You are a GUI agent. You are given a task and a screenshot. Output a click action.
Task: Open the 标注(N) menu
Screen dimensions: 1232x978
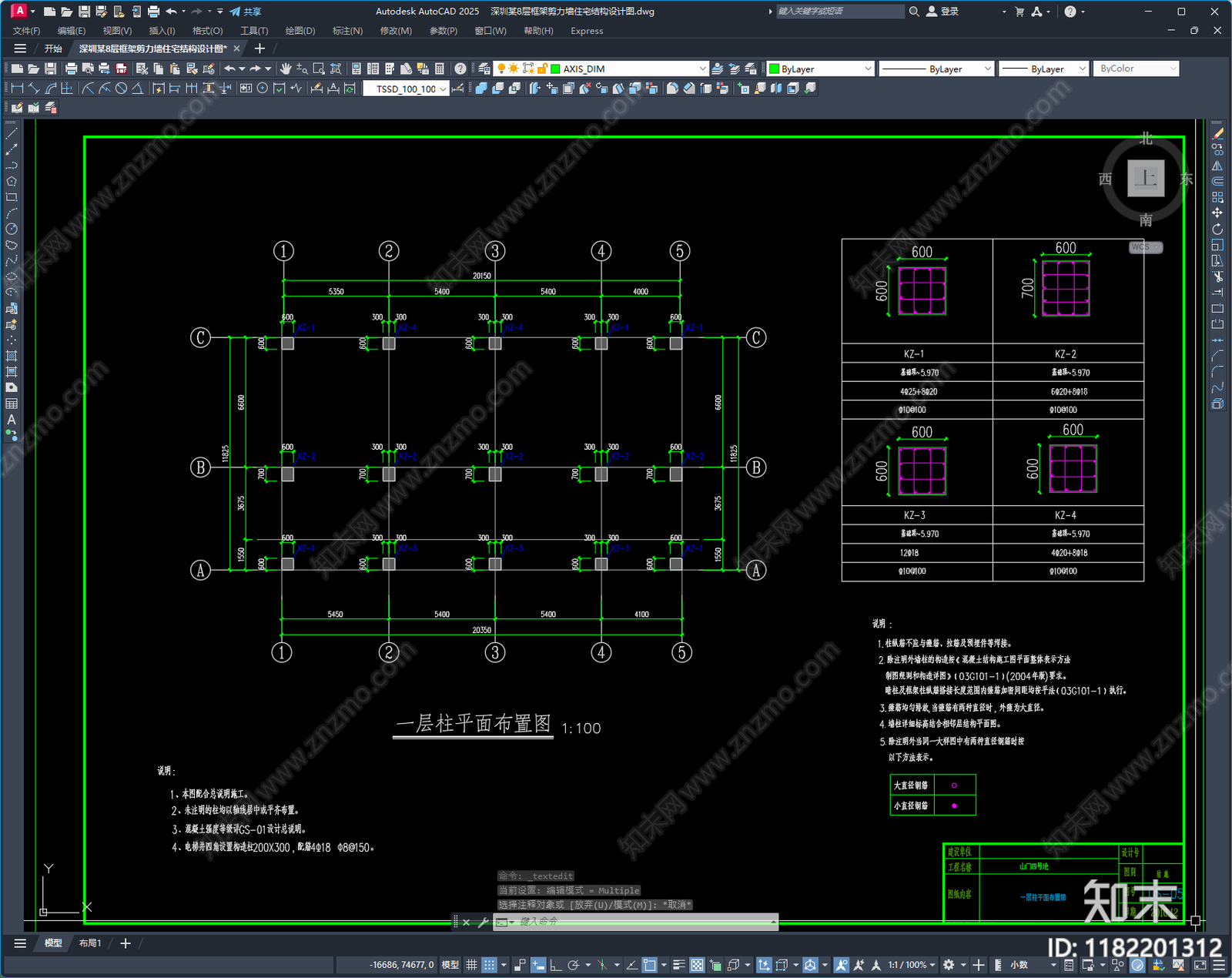tap(347, 31)
